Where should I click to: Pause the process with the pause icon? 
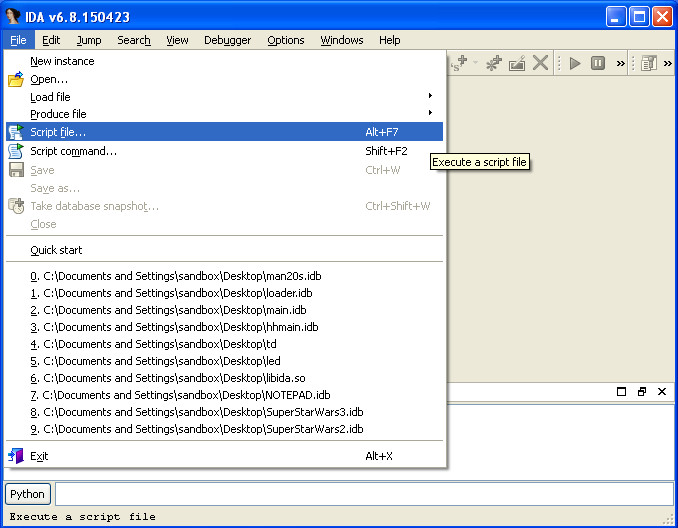598,63
